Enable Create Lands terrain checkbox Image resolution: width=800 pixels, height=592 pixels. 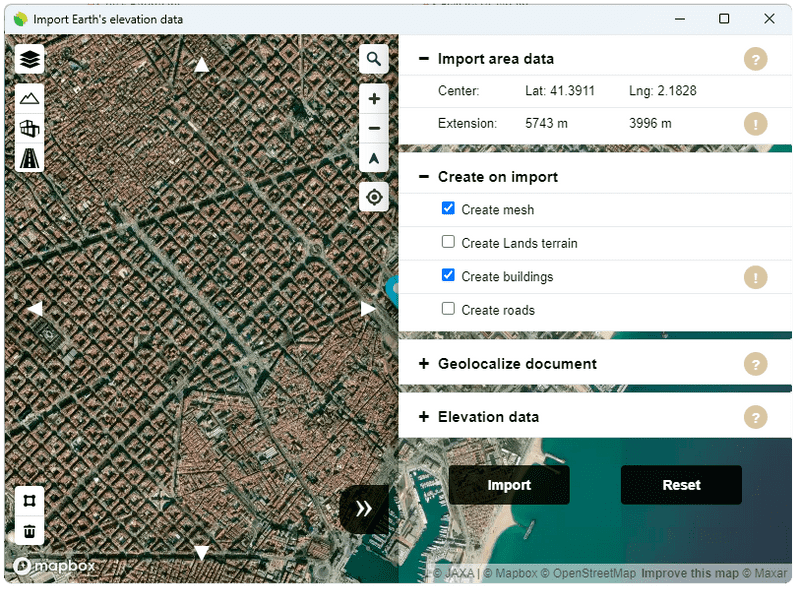(x=448, y=242)
